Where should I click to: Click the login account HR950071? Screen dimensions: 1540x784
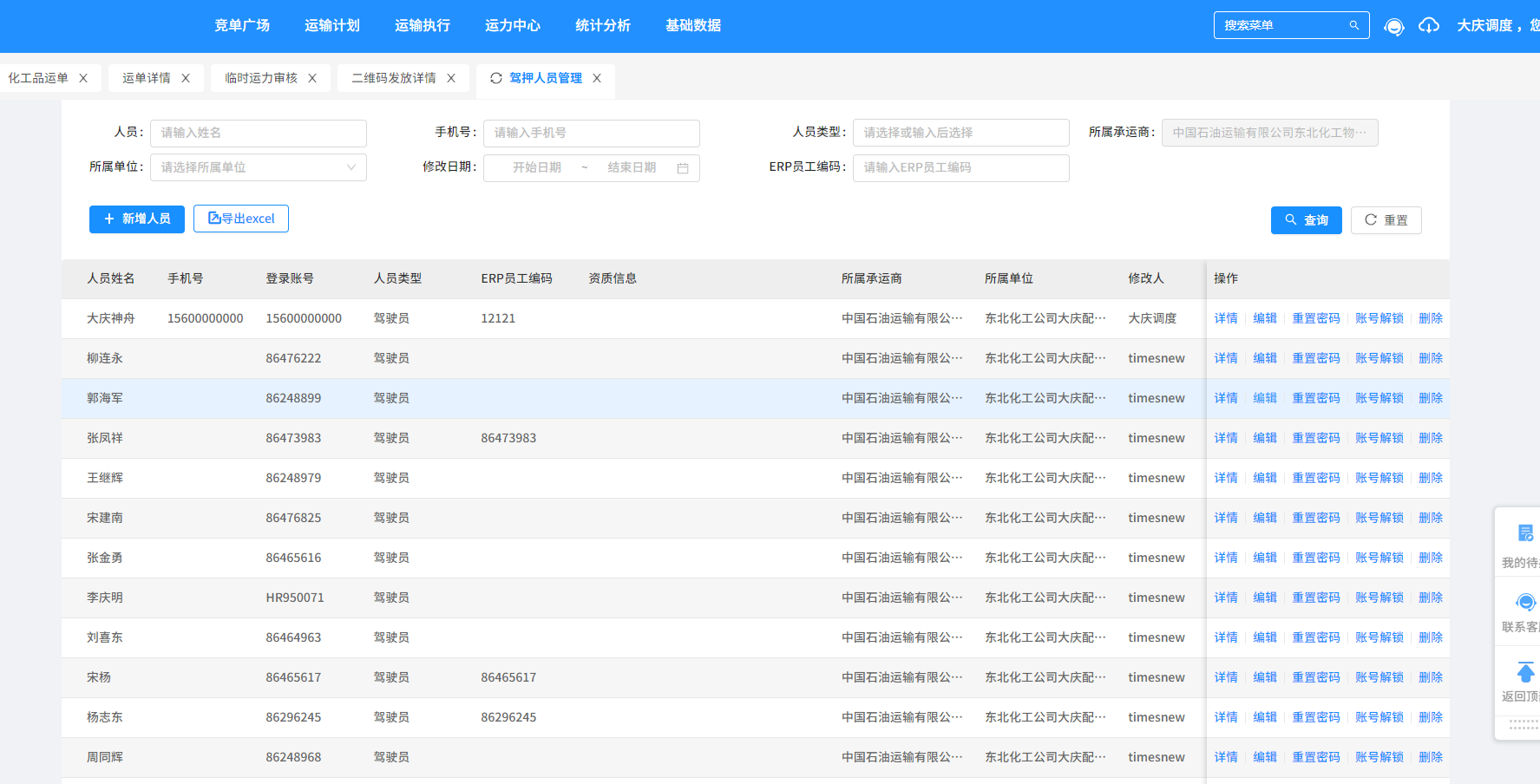pyautogui.click(x=295, y=598)
